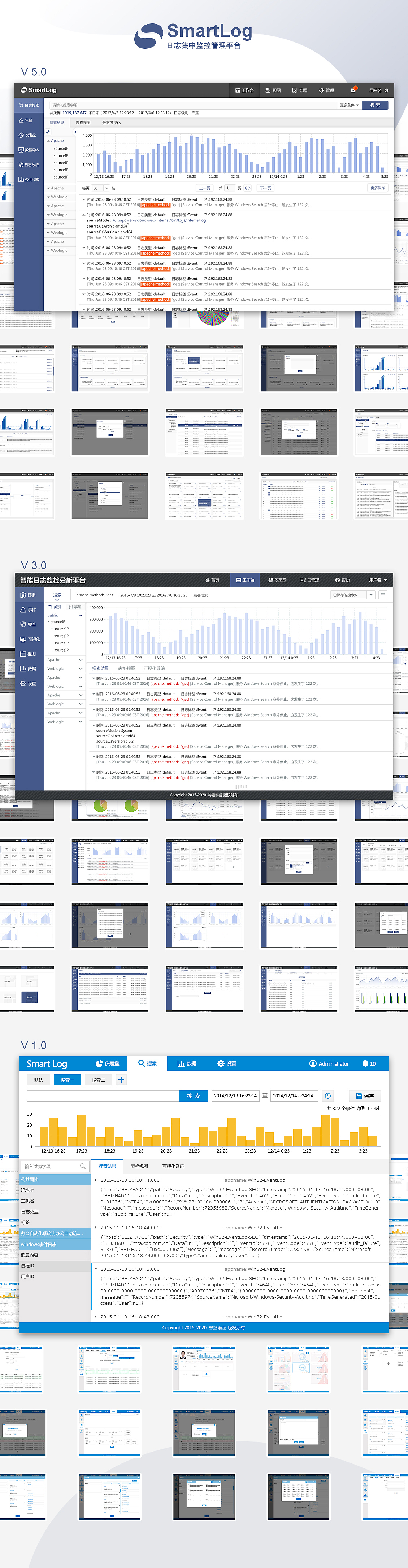Click the V1.0 blue 搜索 button
Image resolution: width=408 pixels, height=1568 pixels.
[x=193, y=1096]
